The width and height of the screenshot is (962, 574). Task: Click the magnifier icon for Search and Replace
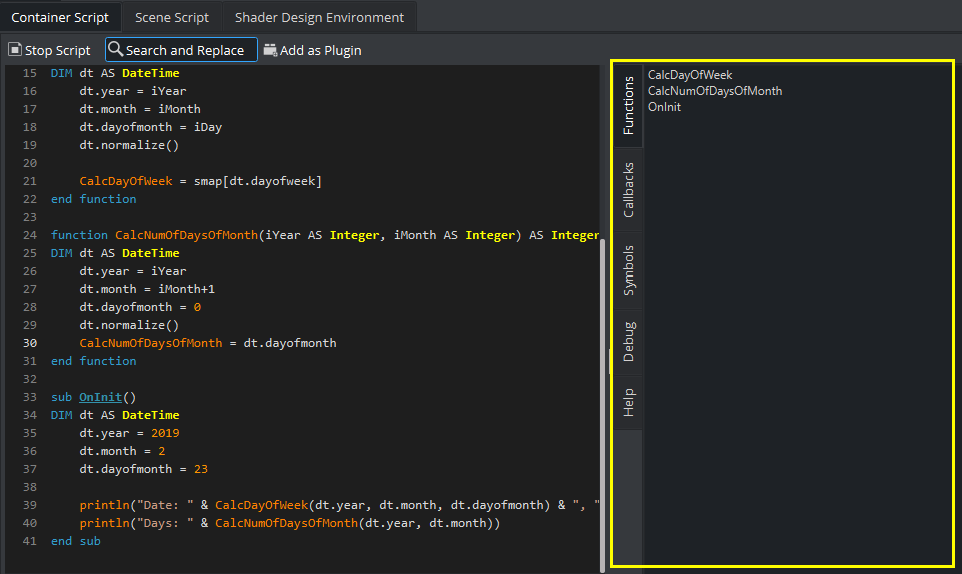pyautogui.click(x=115, y=50)
